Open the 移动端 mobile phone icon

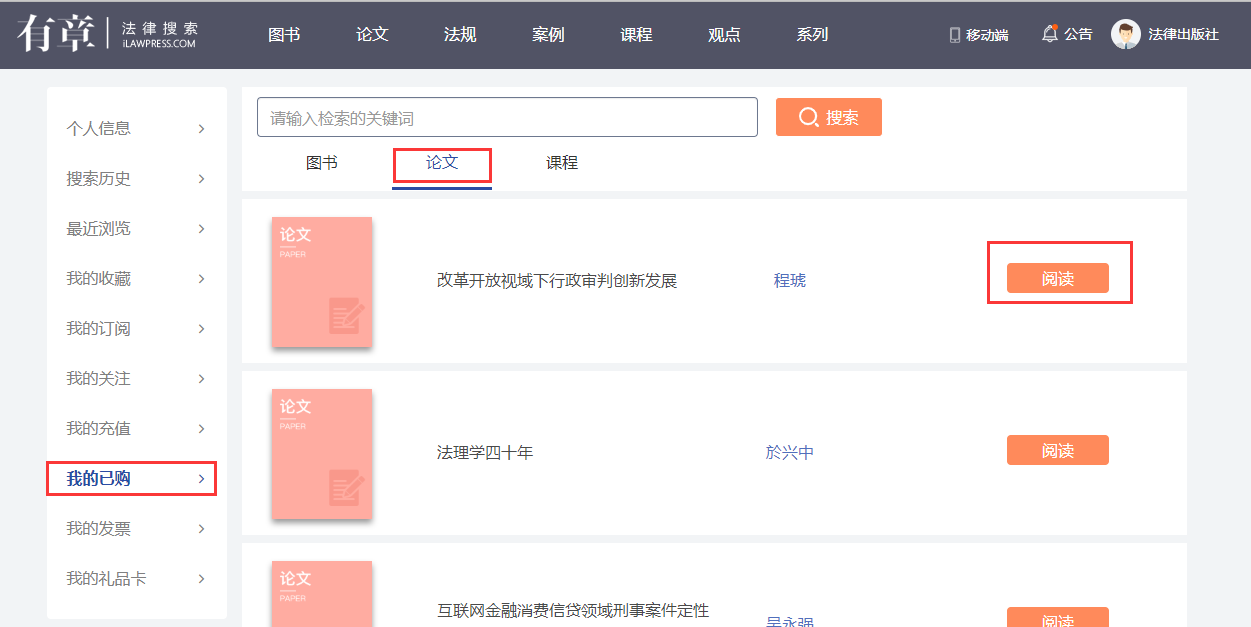(954, 35)
